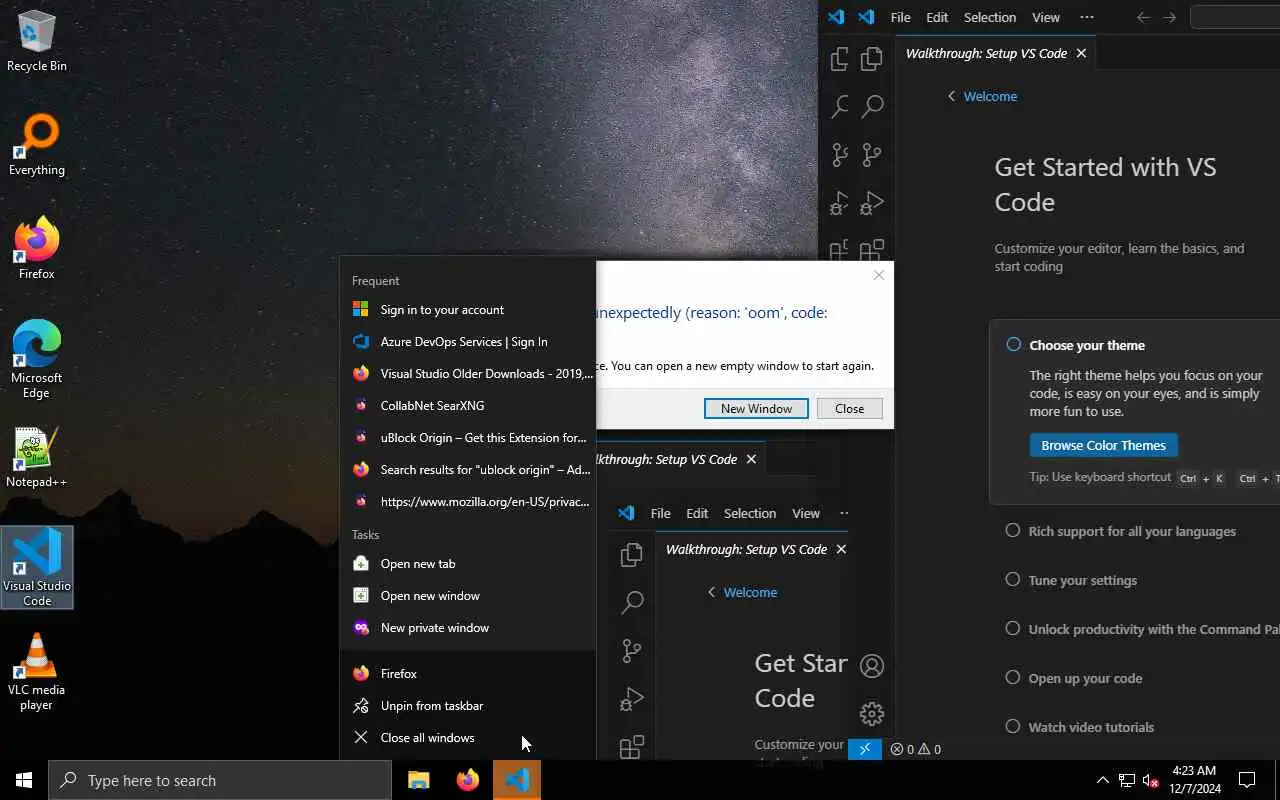Screen dimensions: 1280x800
Task: Click the VS Code taskbar icon
Action: click(x=517, y=780)
